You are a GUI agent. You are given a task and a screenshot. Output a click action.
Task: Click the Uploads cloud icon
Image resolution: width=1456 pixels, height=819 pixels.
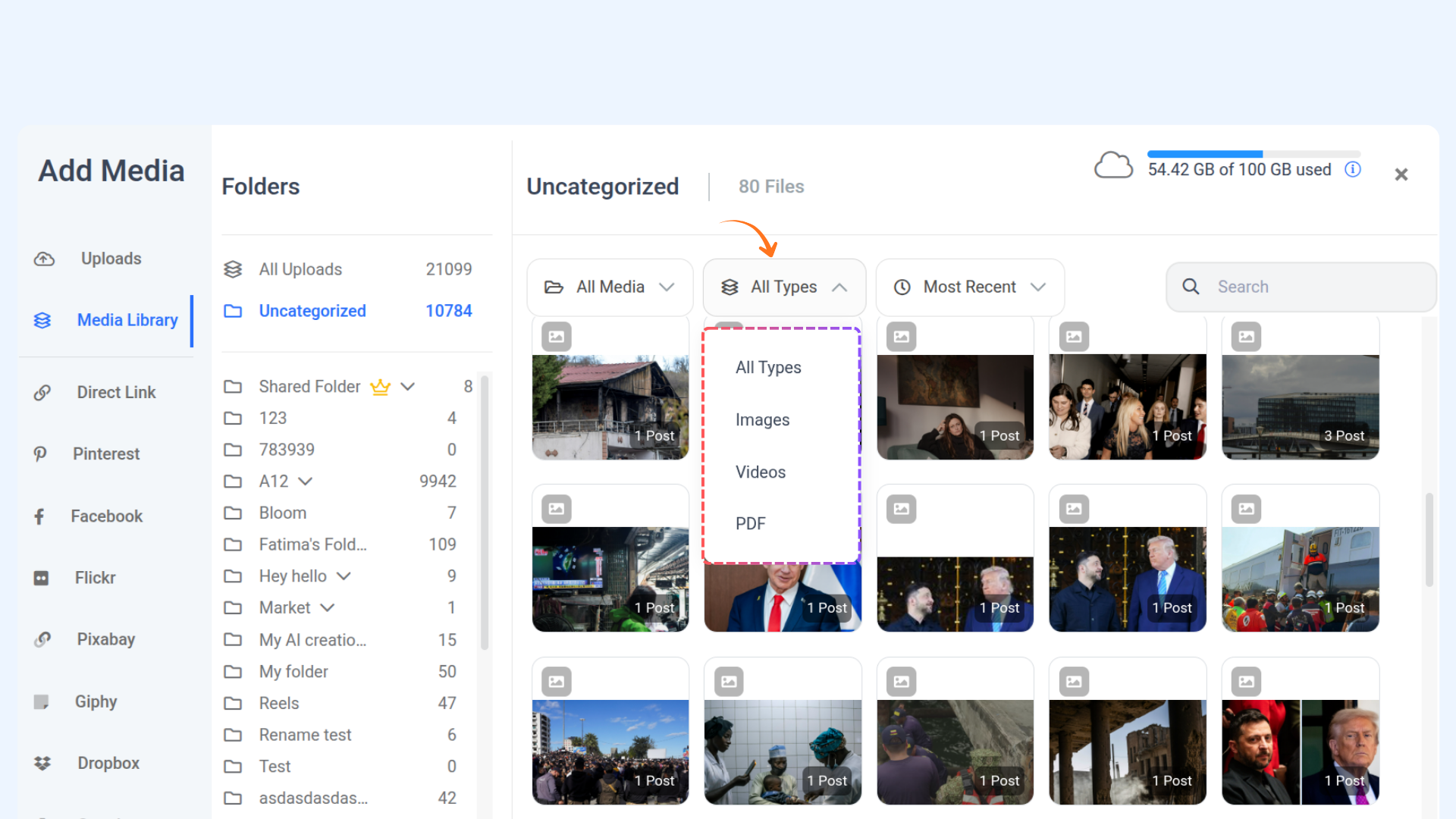44,259
